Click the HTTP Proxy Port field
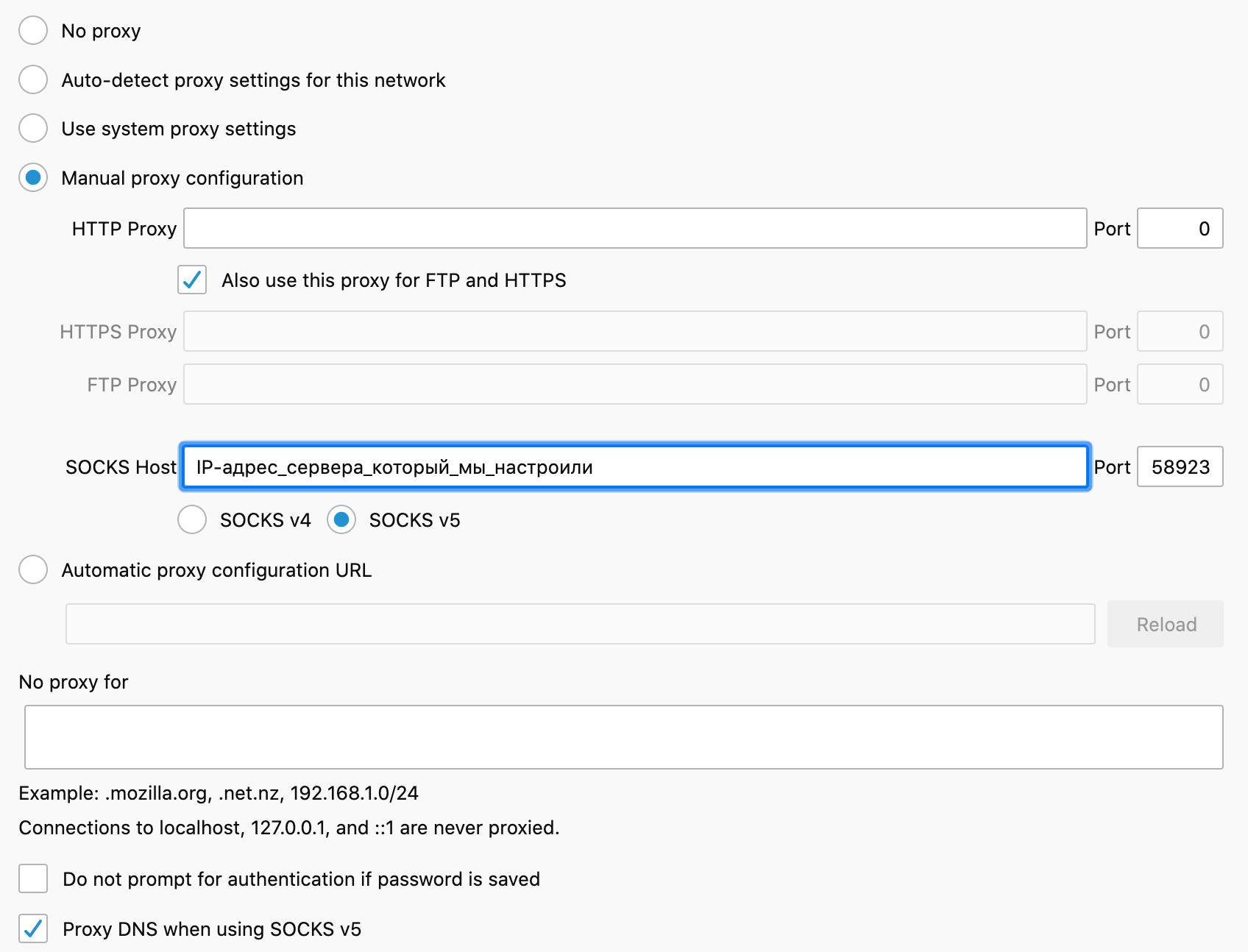 tap(1179, 228)
